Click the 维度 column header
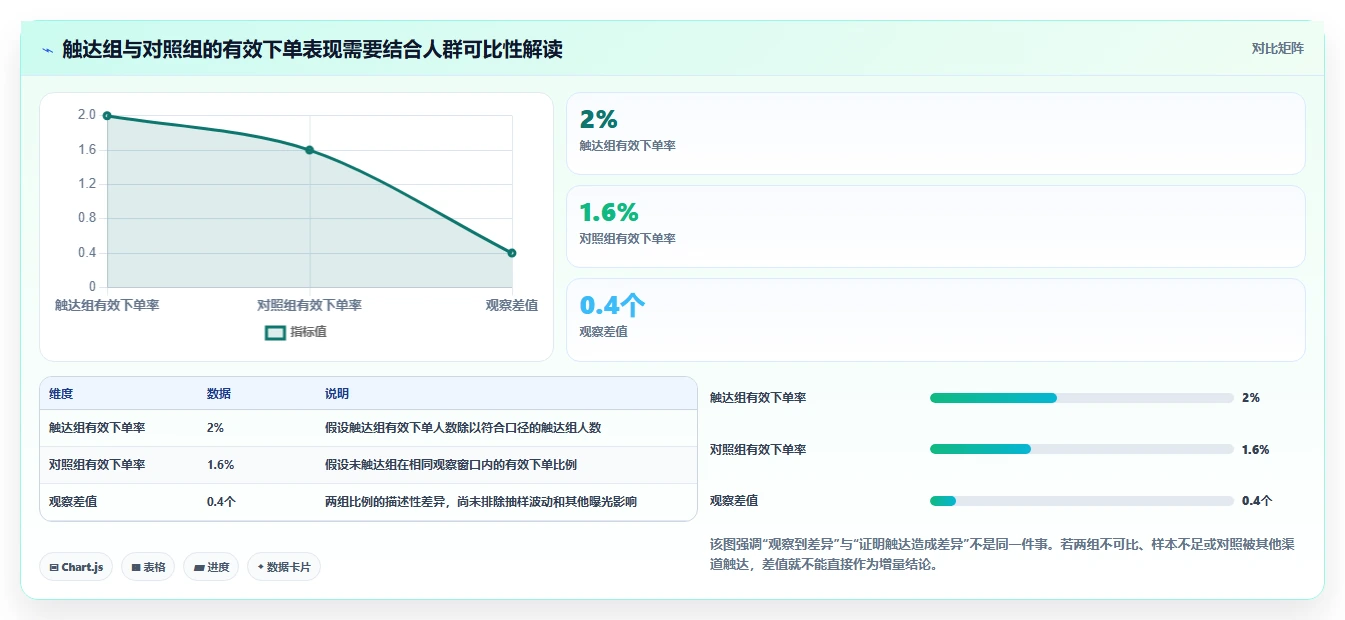The height and width of the screenshot is (620, 1345). pos(61,394)
